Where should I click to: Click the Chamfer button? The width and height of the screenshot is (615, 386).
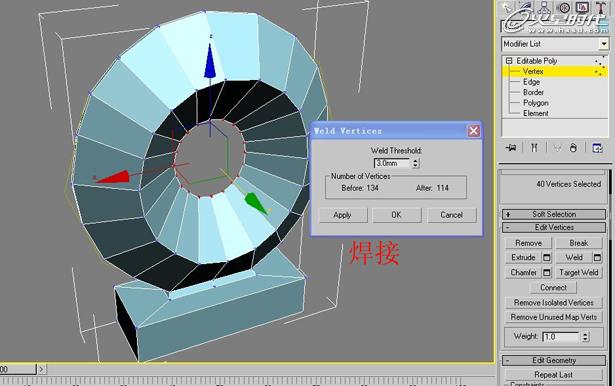pos(523,272)
